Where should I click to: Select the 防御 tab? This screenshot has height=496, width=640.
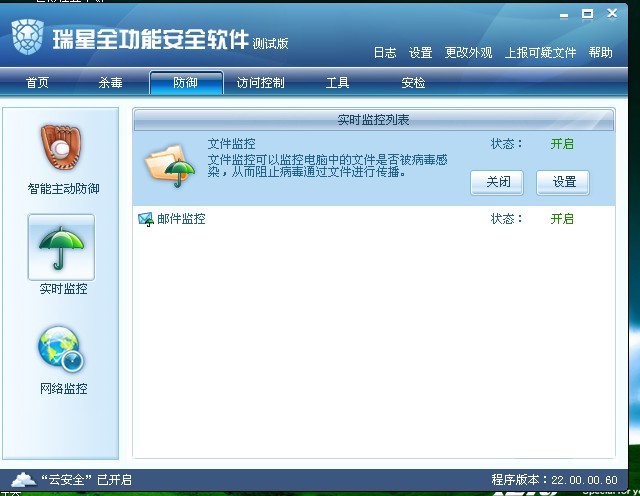pos(186,82)
